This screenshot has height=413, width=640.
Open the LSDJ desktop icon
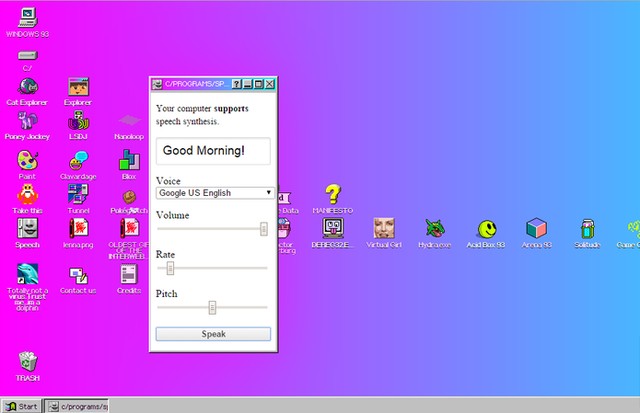78,121
